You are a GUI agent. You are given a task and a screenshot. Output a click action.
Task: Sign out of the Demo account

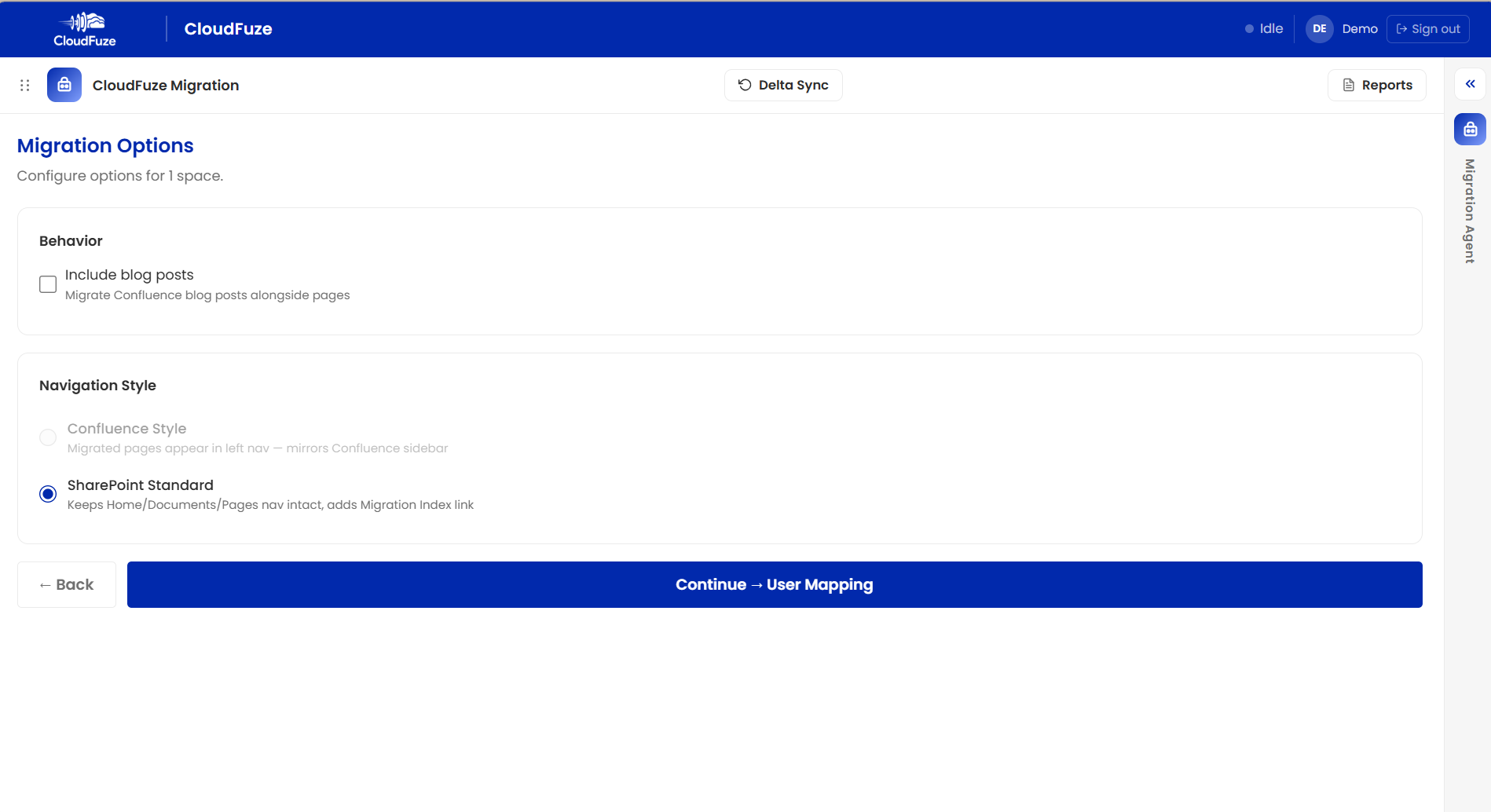pos(1428,29)
